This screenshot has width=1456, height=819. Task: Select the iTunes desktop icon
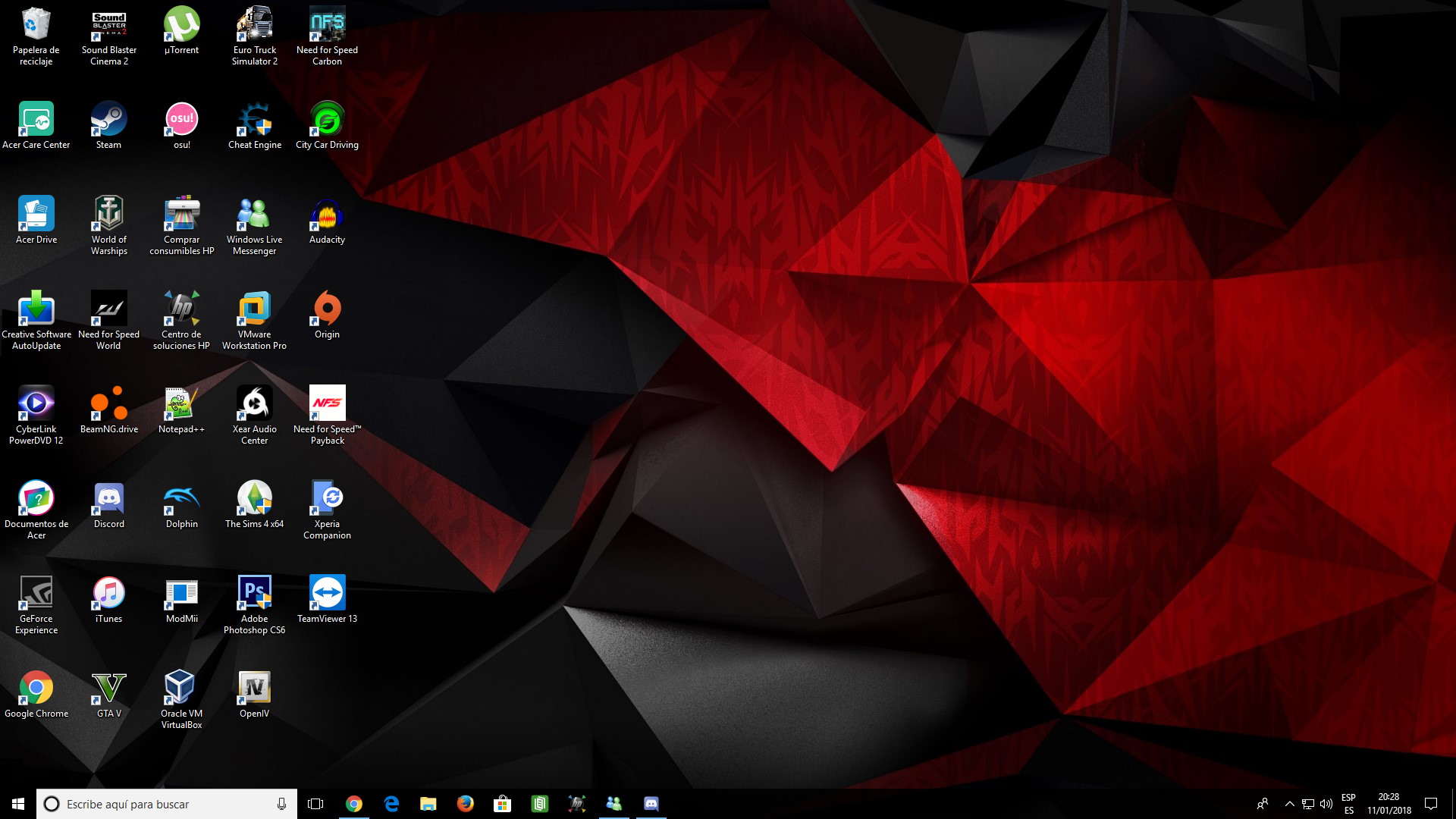(x=109, y=599)
